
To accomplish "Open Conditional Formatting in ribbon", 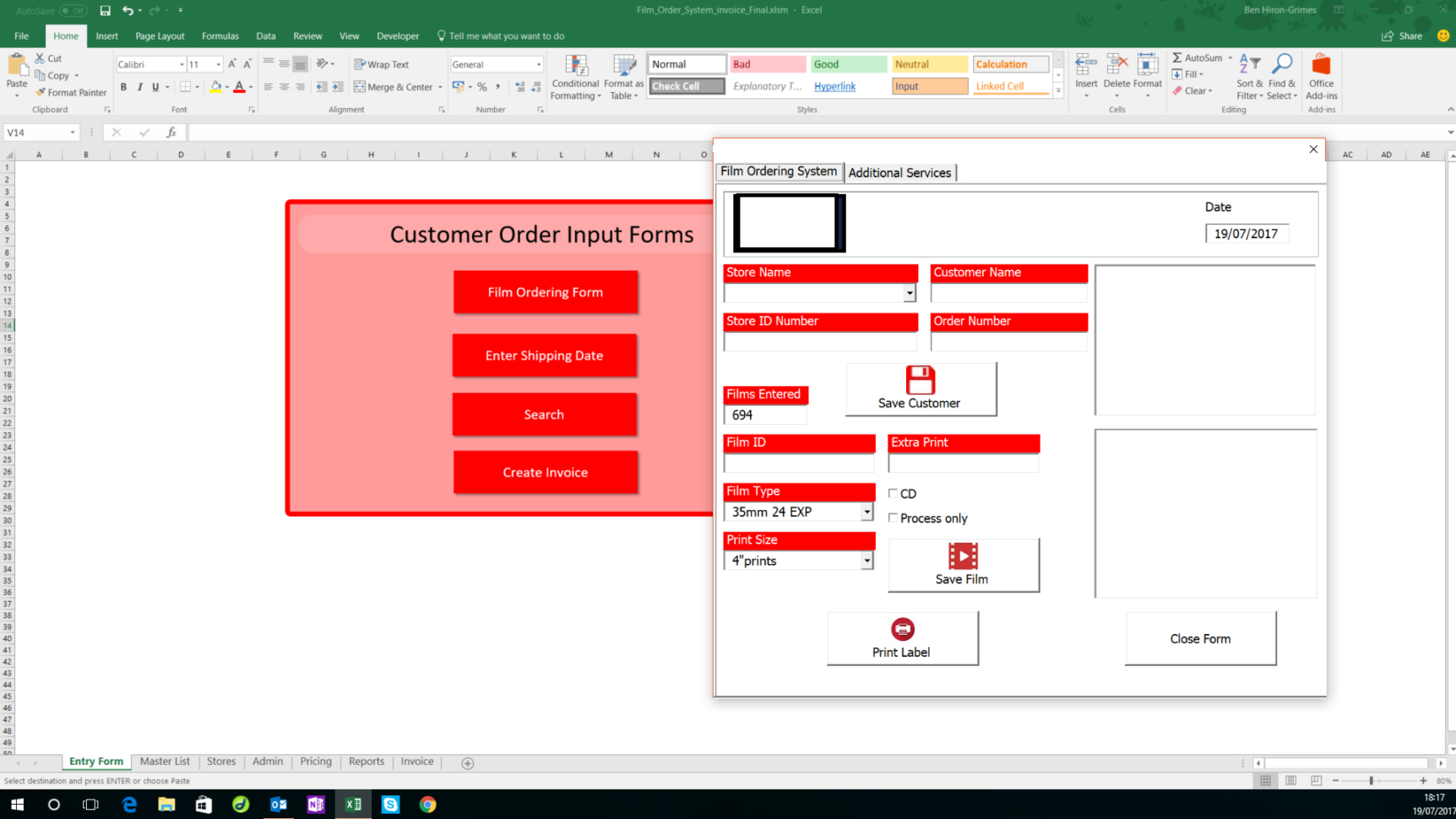I will point(575,77).
